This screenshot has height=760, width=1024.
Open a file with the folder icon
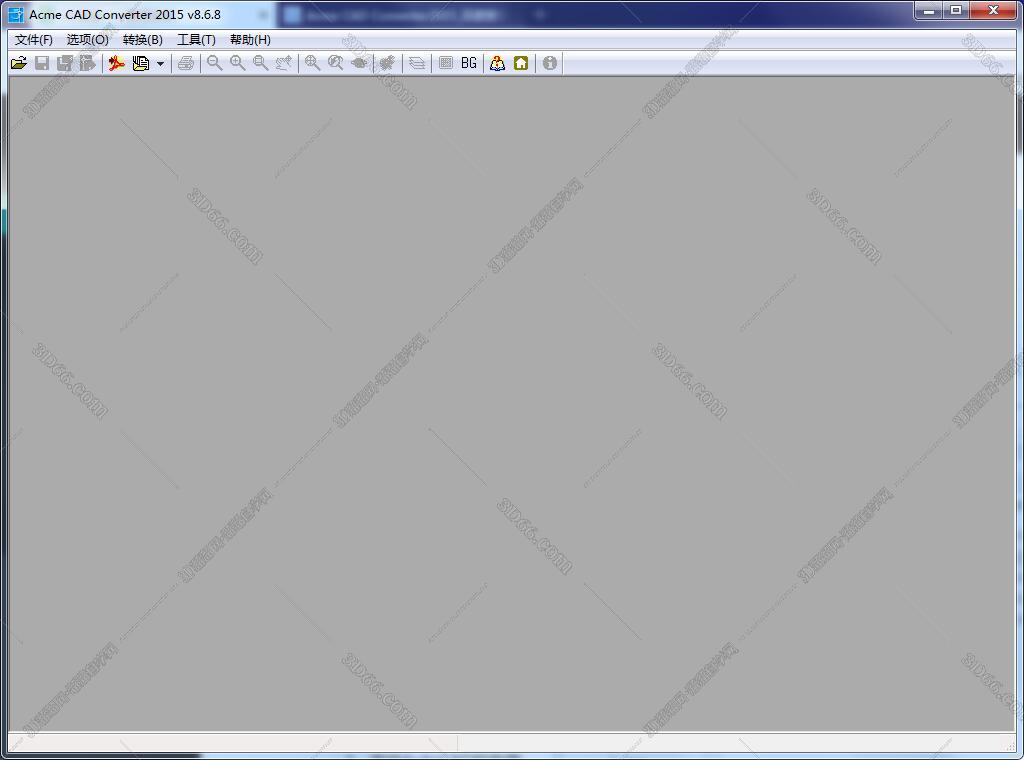pos(19,63)
